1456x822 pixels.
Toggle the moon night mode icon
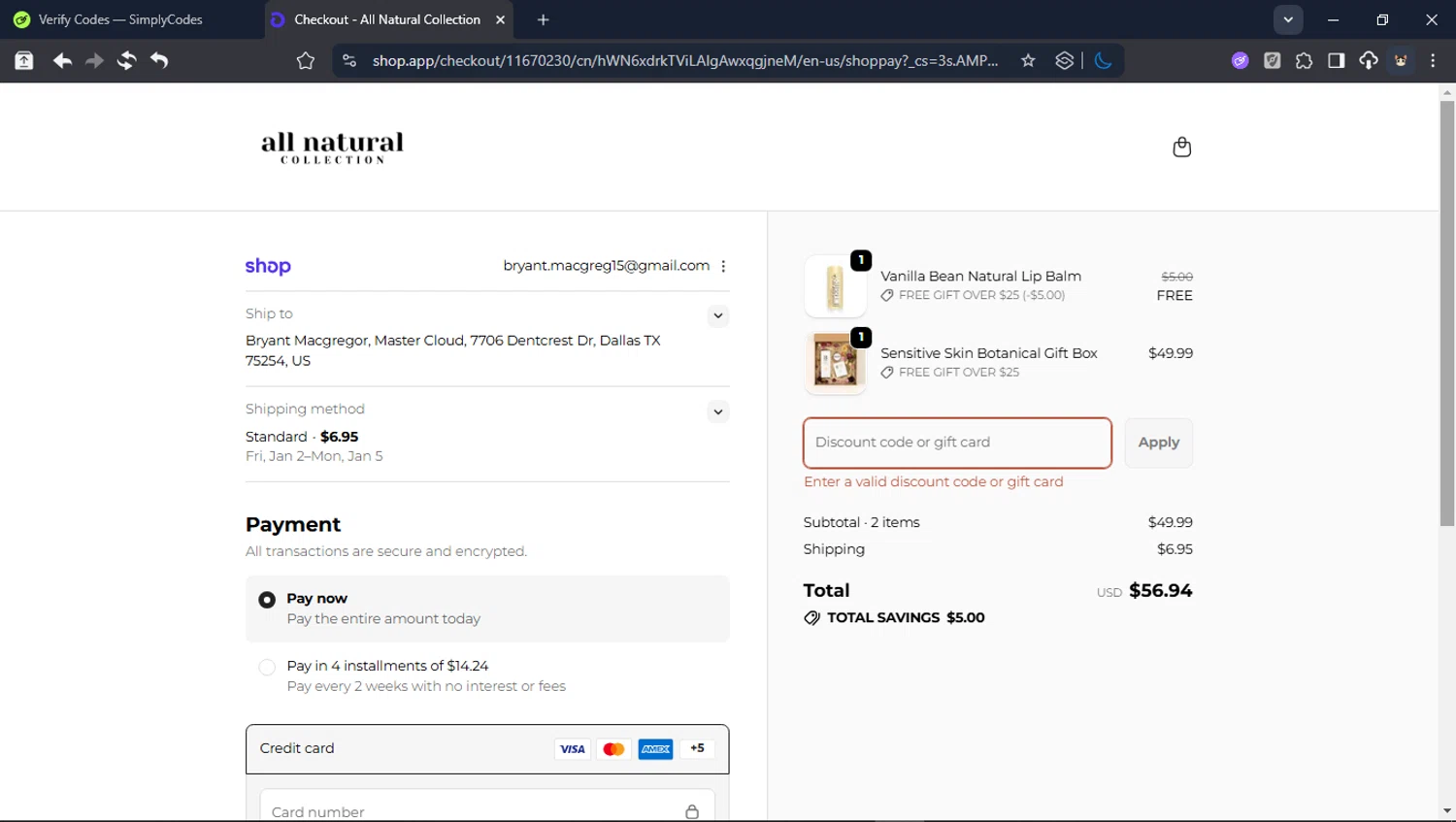[1103, 61]
